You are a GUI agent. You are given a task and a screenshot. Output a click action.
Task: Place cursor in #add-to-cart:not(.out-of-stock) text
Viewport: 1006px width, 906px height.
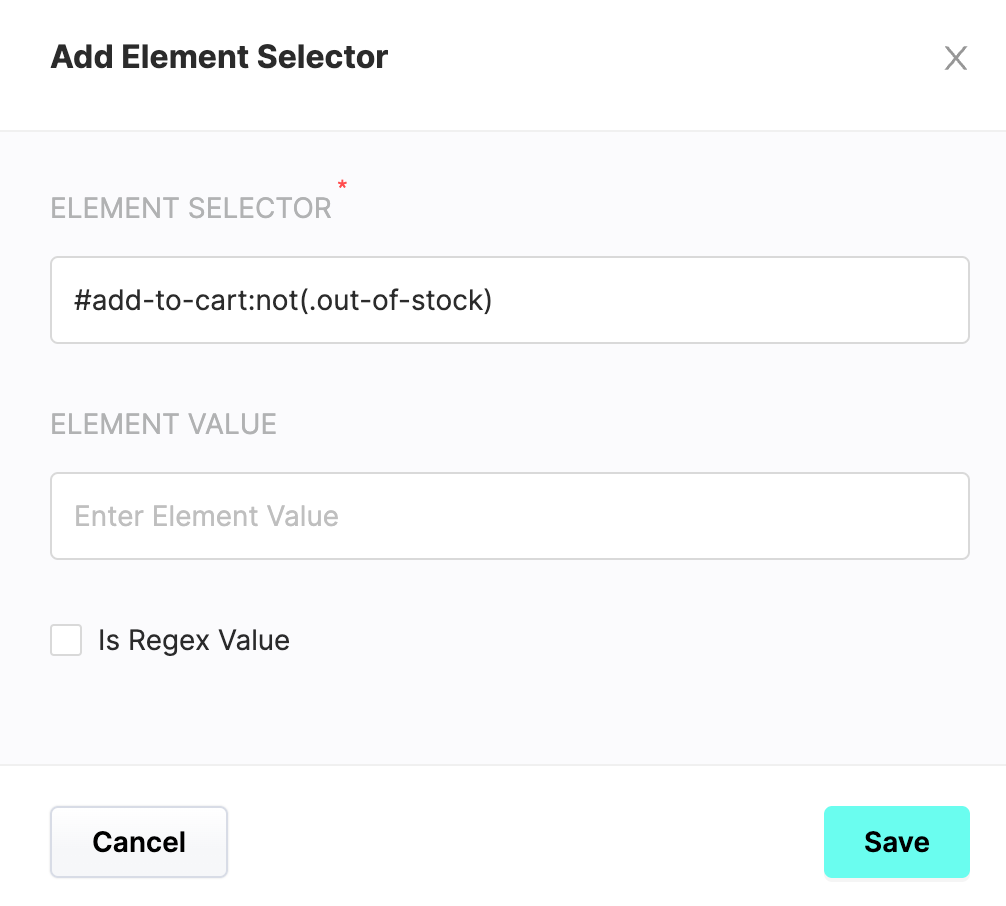coord(283,300)
